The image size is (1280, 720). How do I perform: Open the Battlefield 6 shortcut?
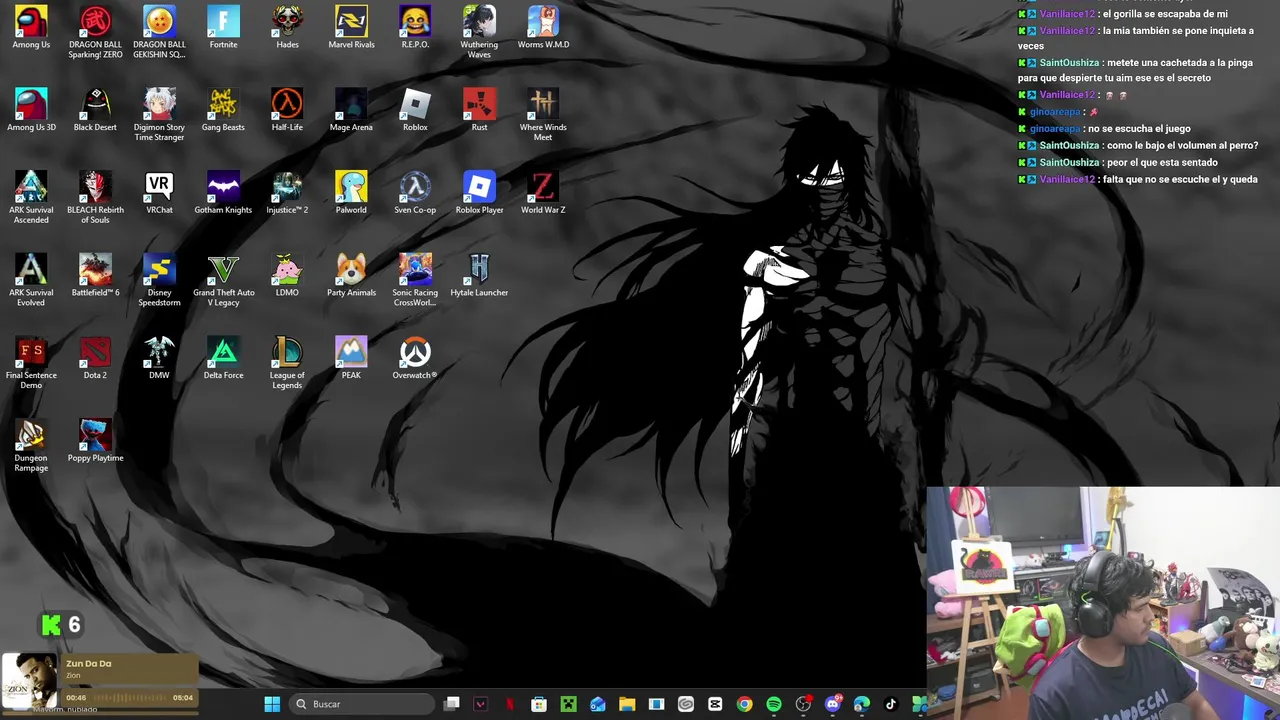pos(95,276)
